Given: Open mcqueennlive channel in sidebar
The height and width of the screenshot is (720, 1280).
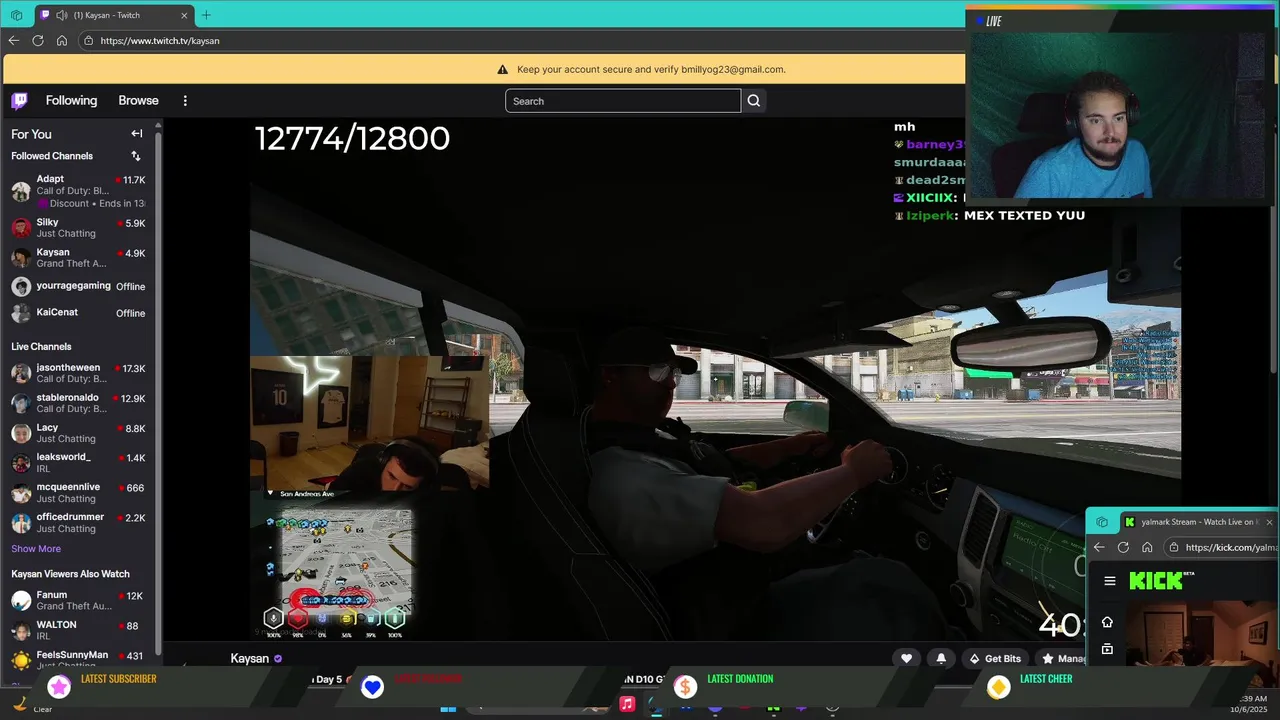Looking at the screenshot, I should coord(79,493).
